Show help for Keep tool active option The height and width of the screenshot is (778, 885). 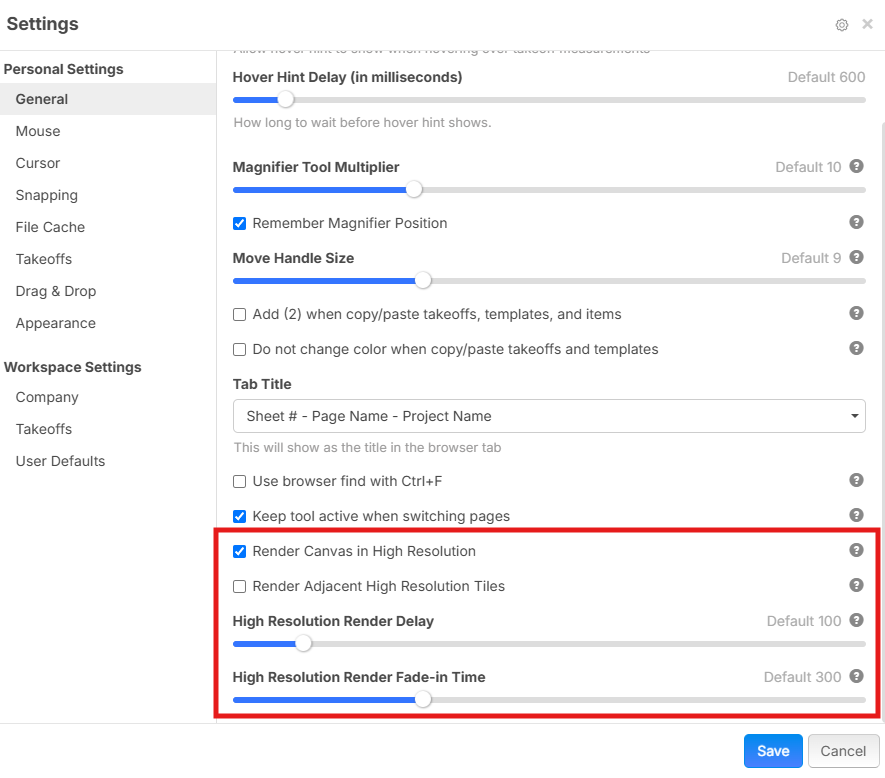(856, 515)
